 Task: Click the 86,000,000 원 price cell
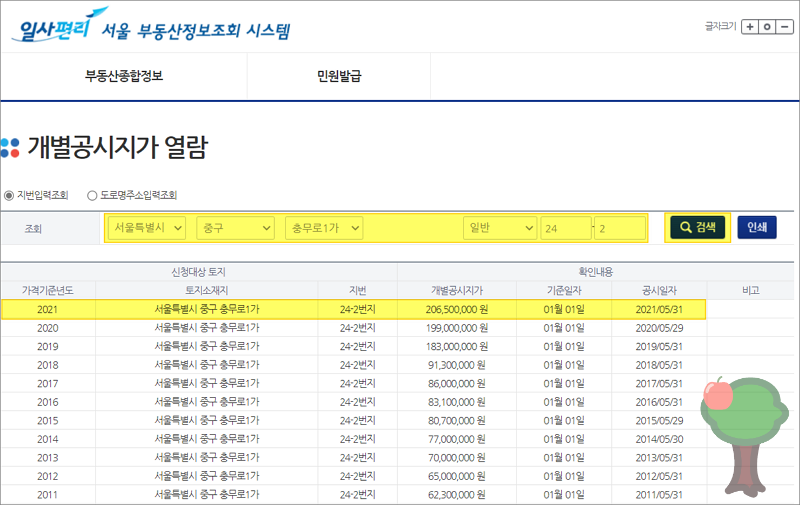point(457,384)
